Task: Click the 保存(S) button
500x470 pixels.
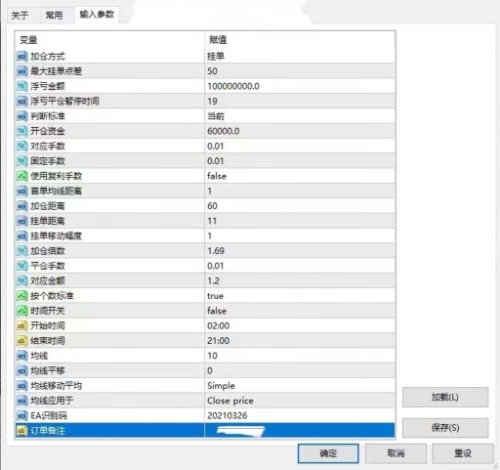Action: point(445,428)
